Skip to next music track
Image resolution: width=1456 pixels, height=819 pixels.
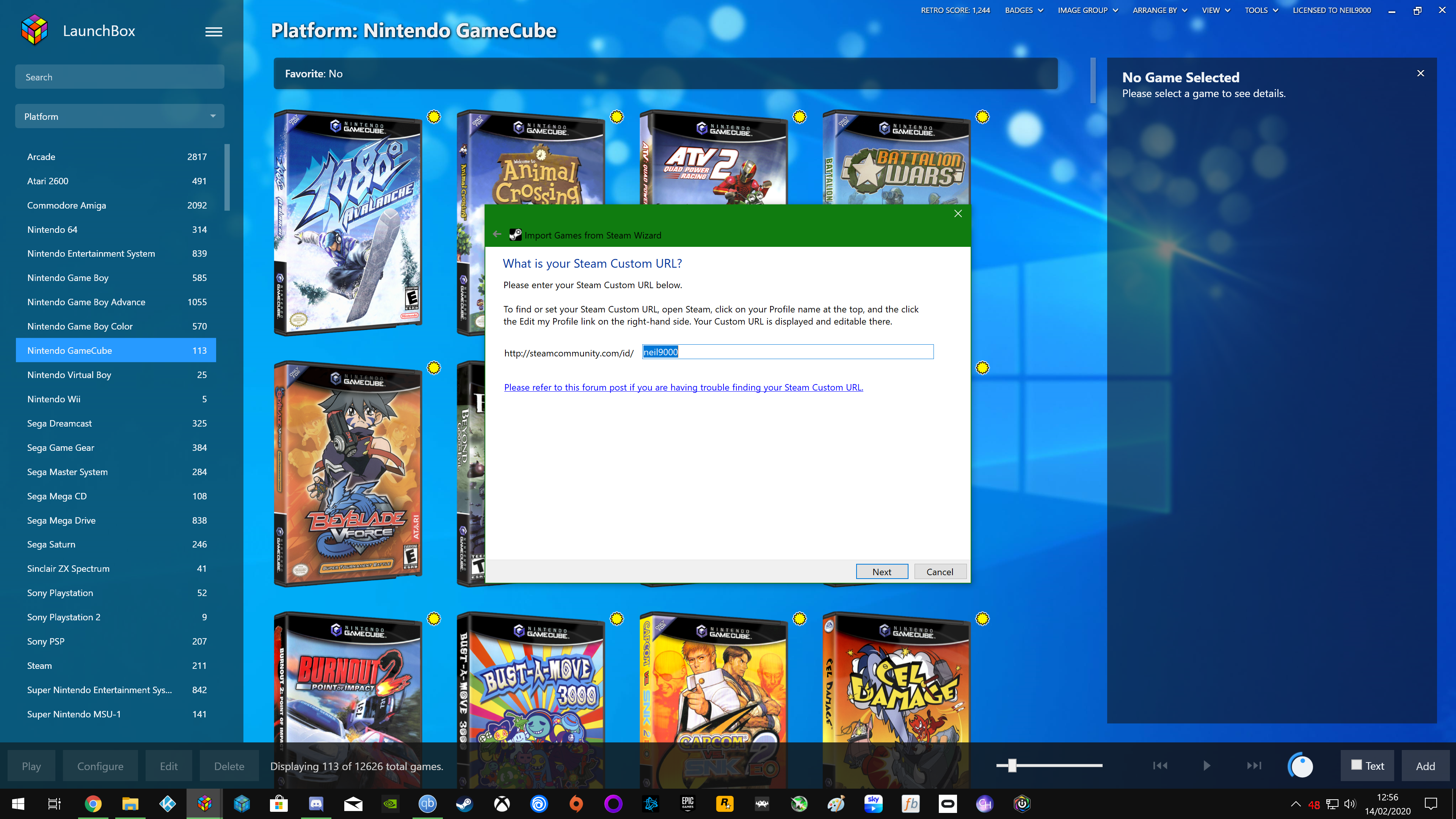(1254, 765)
